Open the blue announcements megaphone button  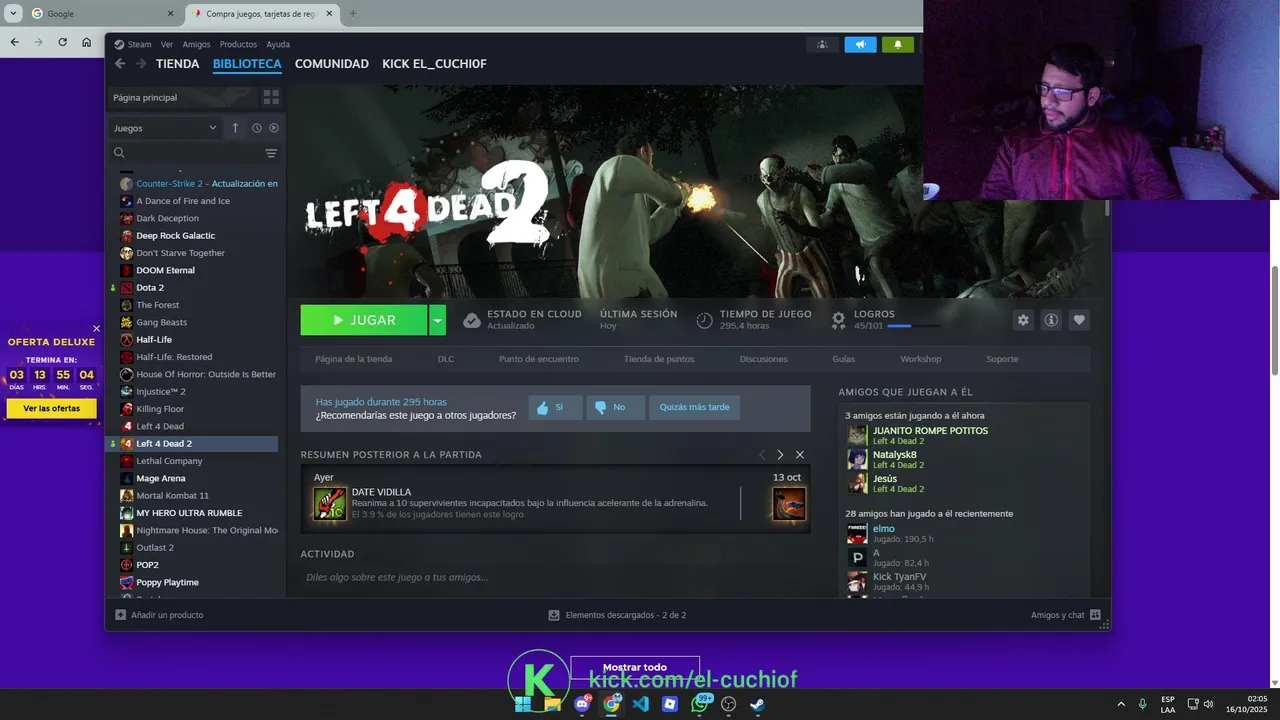pos(860,44)
